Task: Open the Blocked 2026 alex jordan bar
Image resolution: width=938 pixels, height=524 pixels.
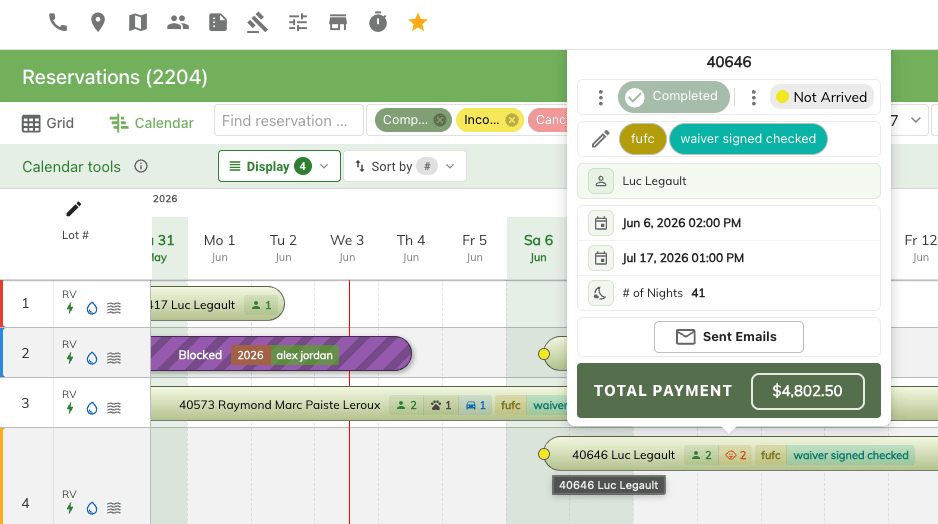Action: point(281,355)
